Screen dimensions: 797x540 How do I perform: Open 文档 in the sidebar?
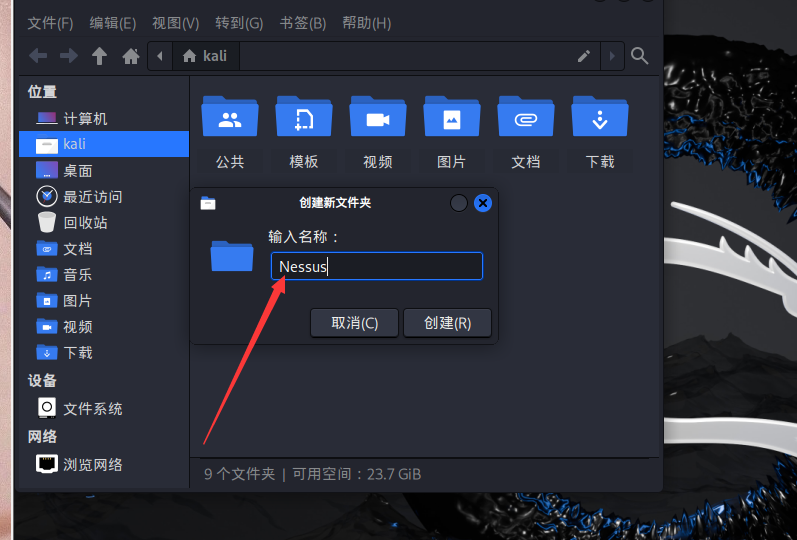104,249
